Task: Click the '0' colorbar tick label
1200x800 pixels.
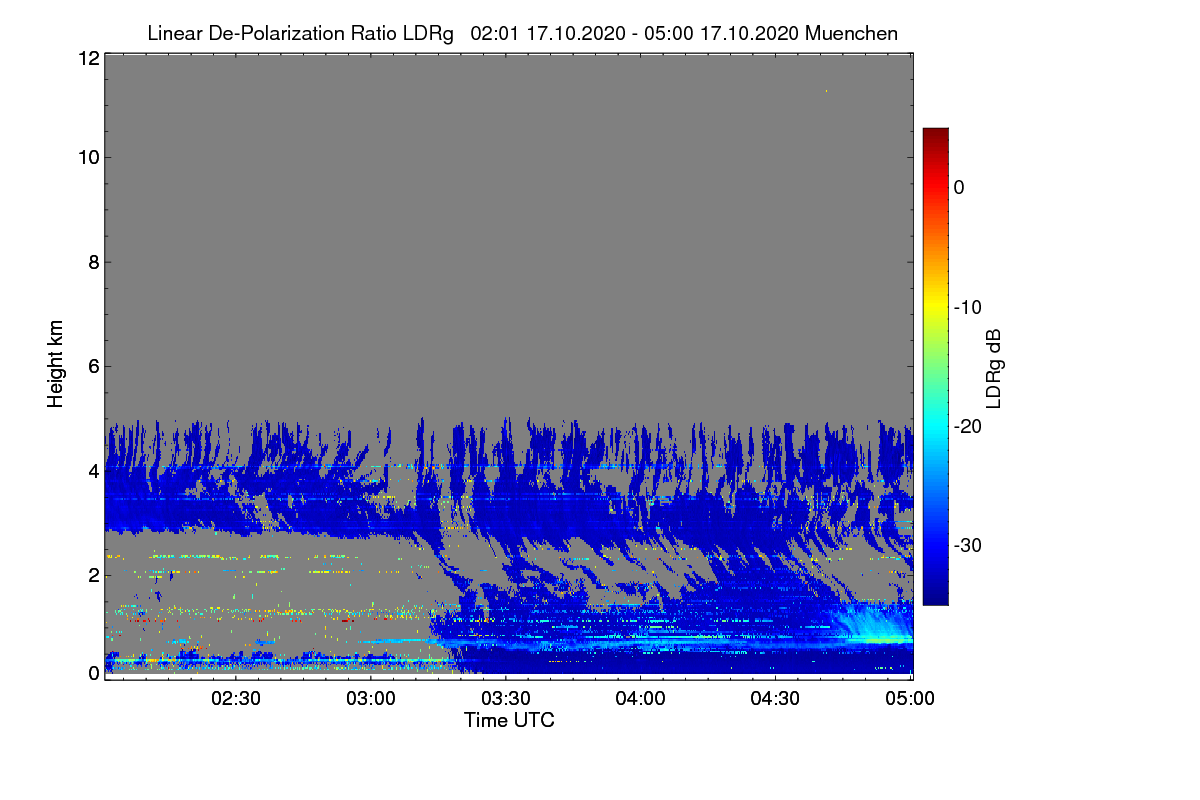Action: [959, 187]
